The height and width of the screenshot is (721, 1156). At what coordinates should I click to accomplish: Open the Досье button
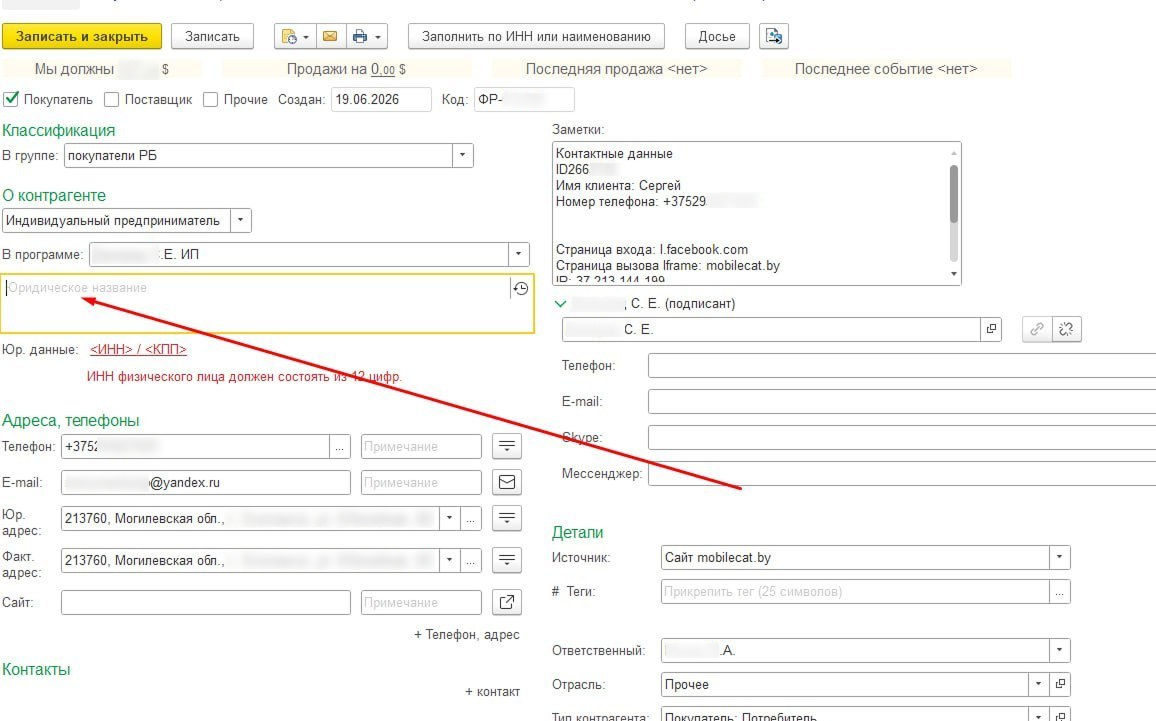717,36
